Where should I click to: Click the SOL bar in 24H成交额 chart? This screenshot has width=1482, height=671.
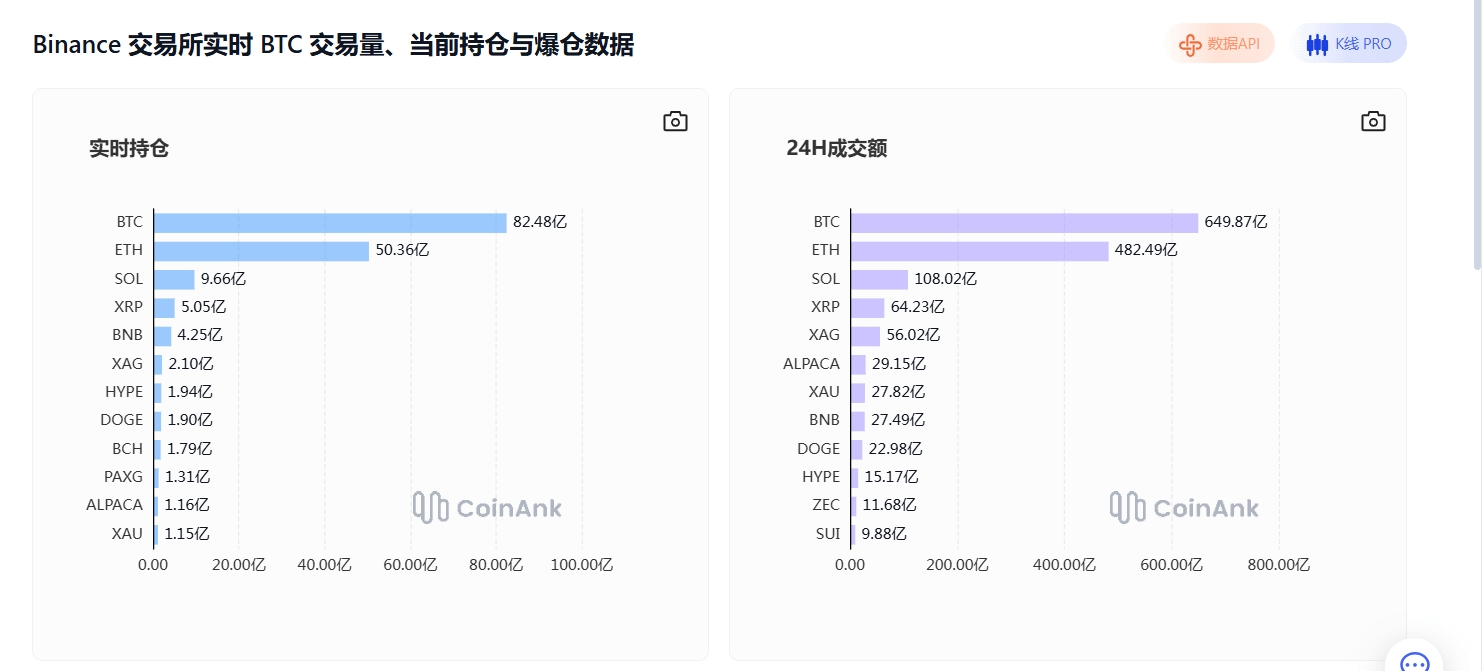(879, 279)
